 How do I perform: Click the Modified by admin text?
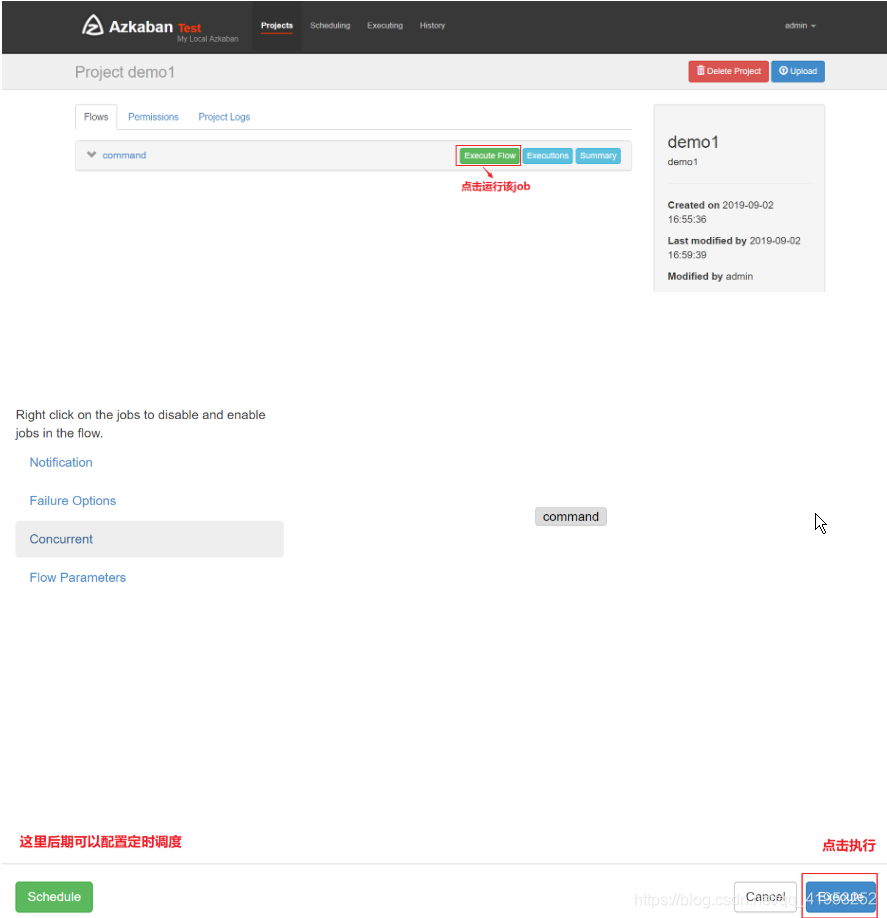click(x=710, y=276)
